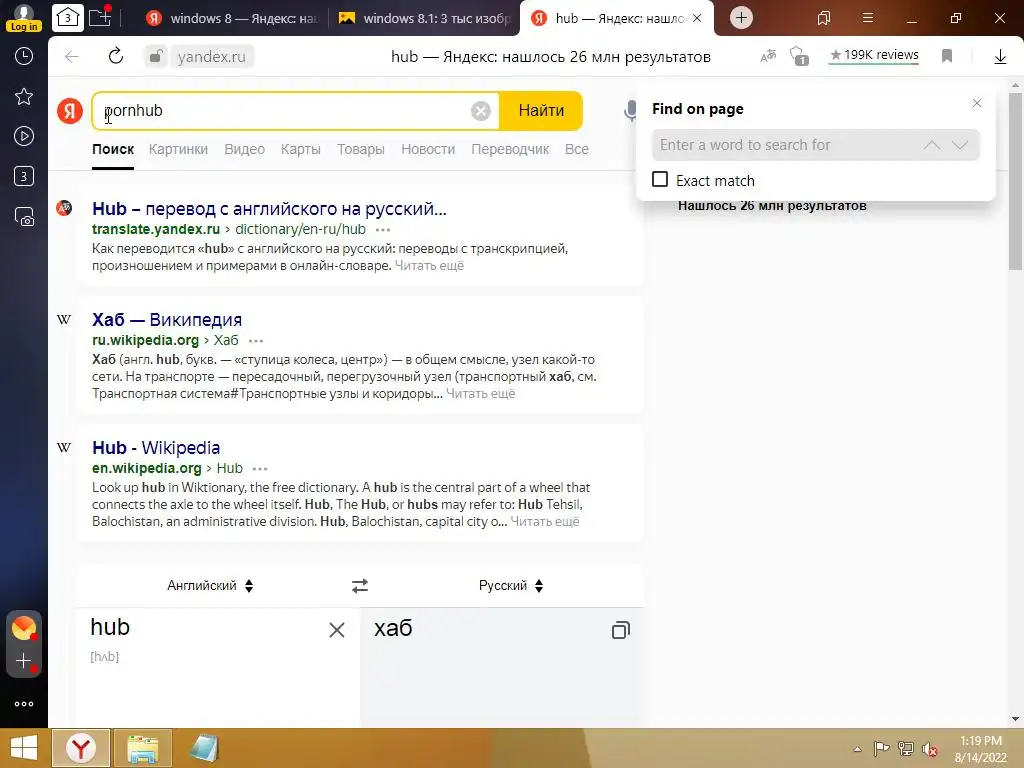The image size is (1024, 768).
Task: Open the Все search tab
Action: point(577,149)
